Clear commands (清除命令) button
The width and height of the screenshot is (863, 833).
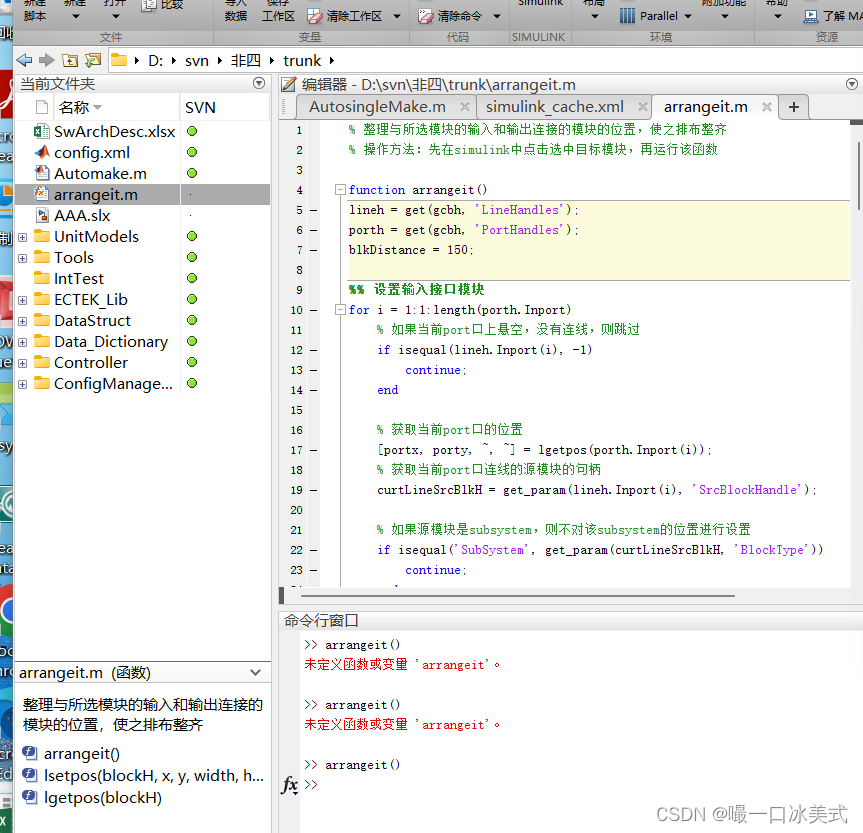tap(450, 17)
